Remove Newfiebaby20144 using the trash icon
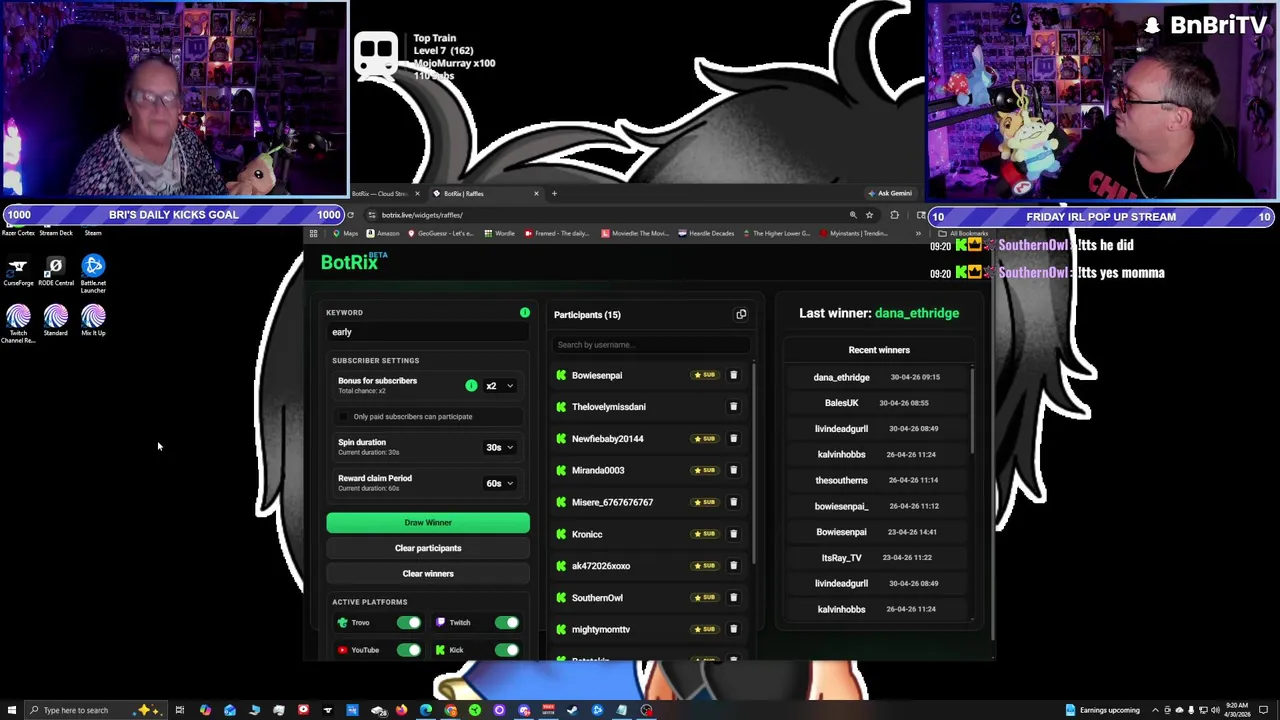Image resolution: width=1280 pixels, height=720 pixels. pos(733,439)
